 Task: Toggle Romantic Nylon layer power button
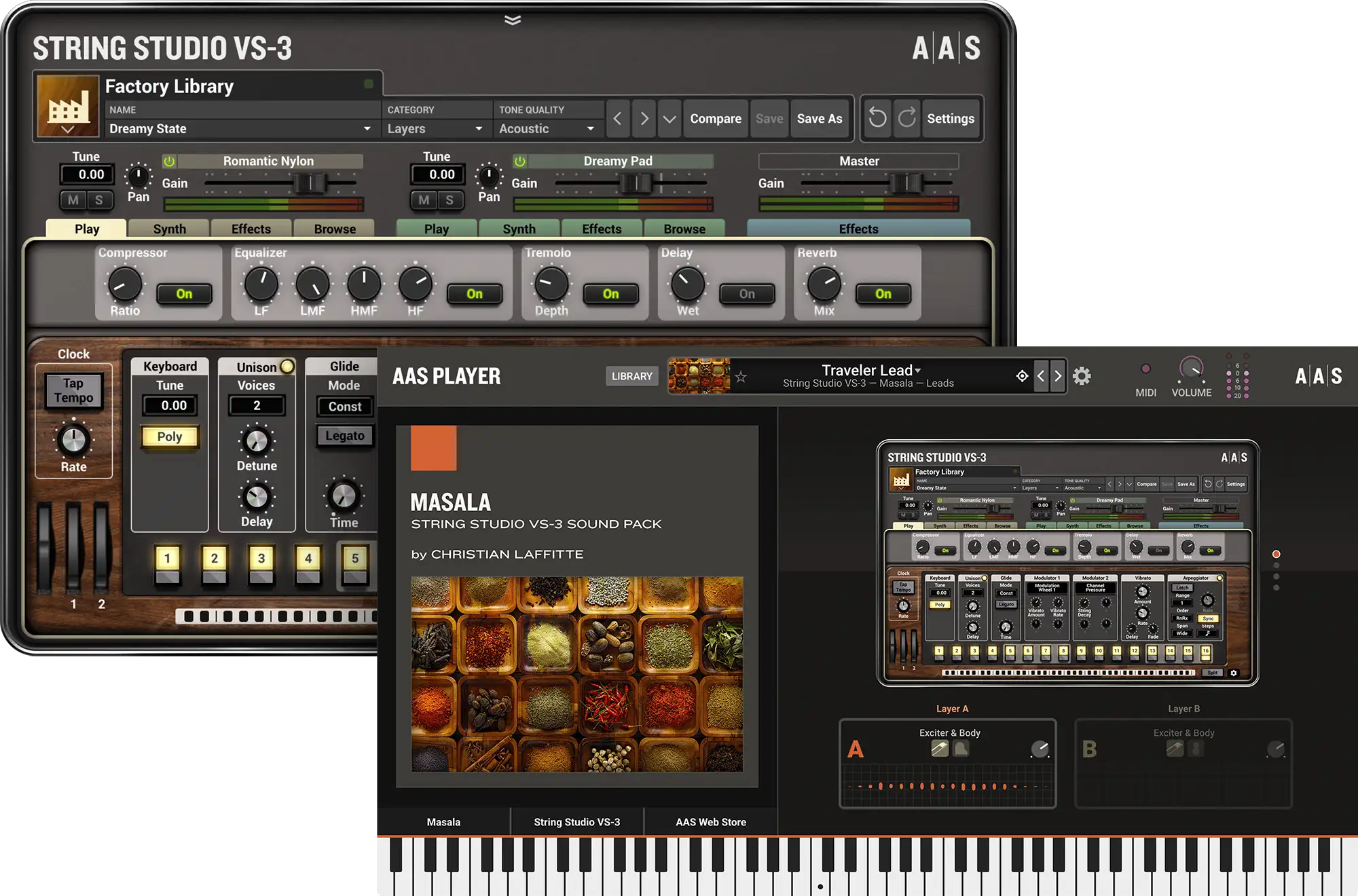tap(169, 161)
